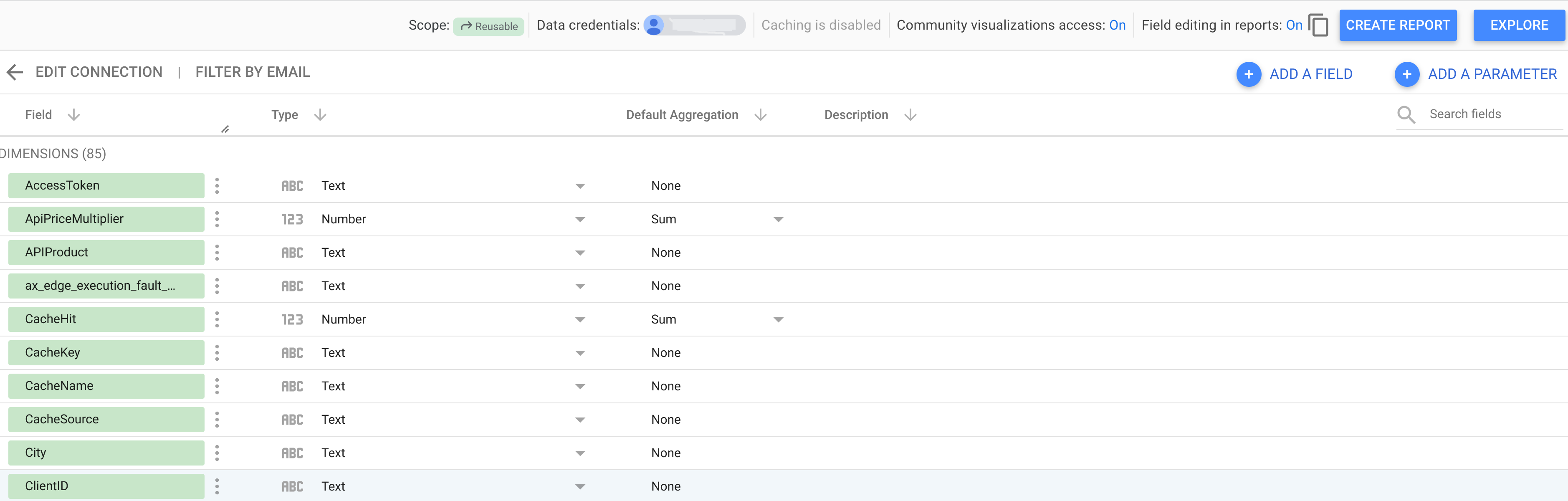Click FILTER BY EMAIL link
Image resolution: width=1568 pixels, height=501 pixels.
pos(252,72)
